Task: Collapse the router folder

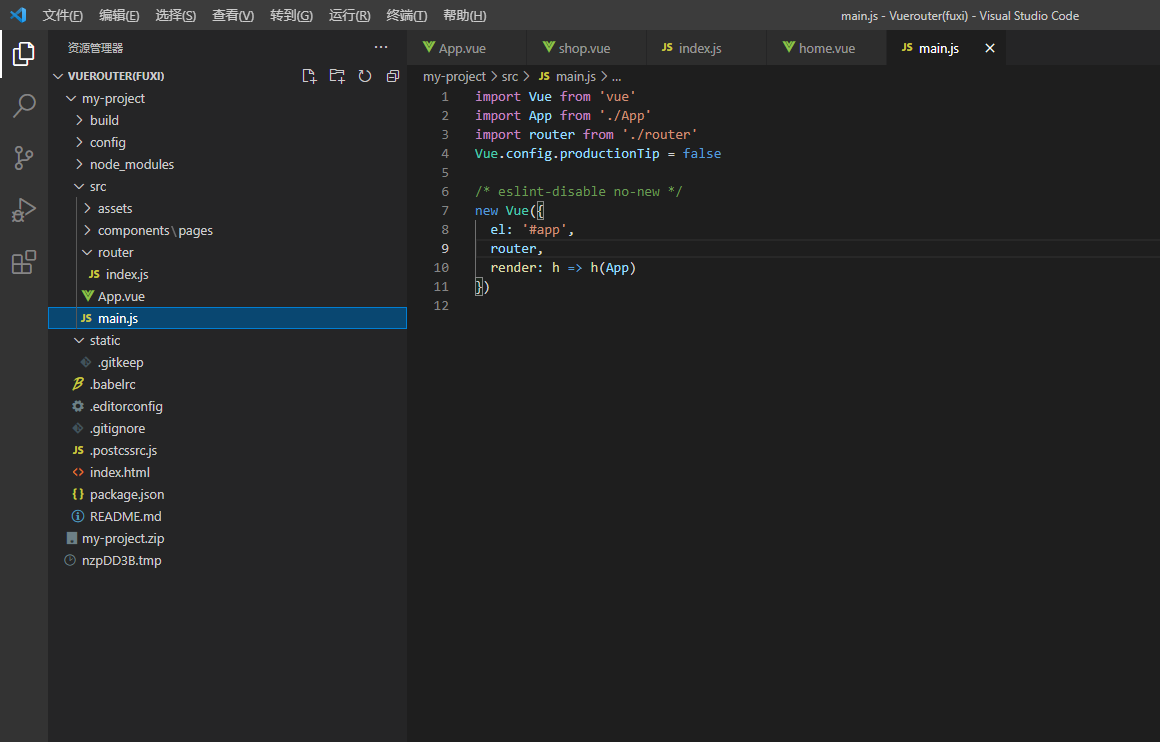Action: pos(227,252)
